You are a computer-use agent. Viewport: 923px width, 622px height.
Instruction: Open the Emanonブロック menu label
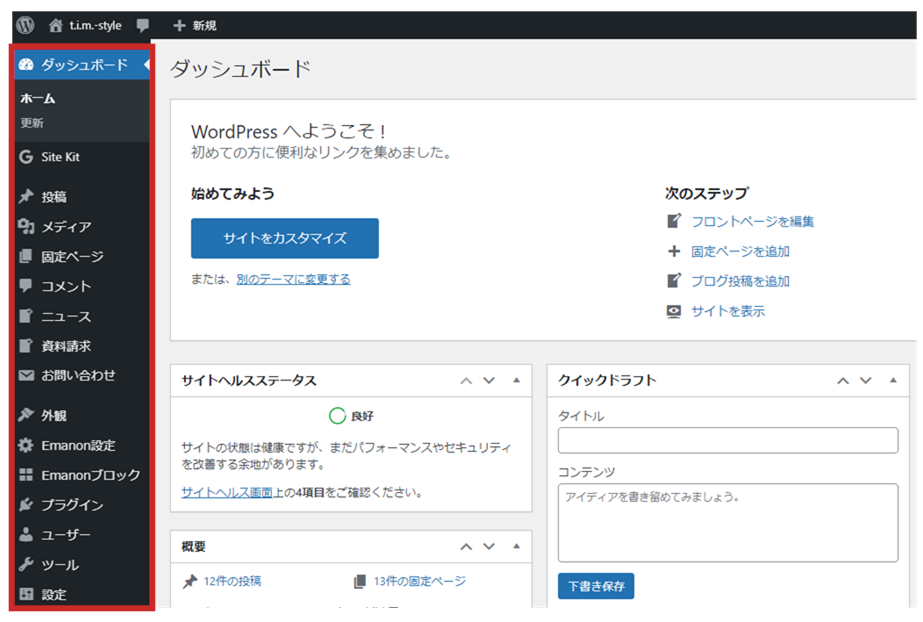pyautogui.click(x=91, y=475)
